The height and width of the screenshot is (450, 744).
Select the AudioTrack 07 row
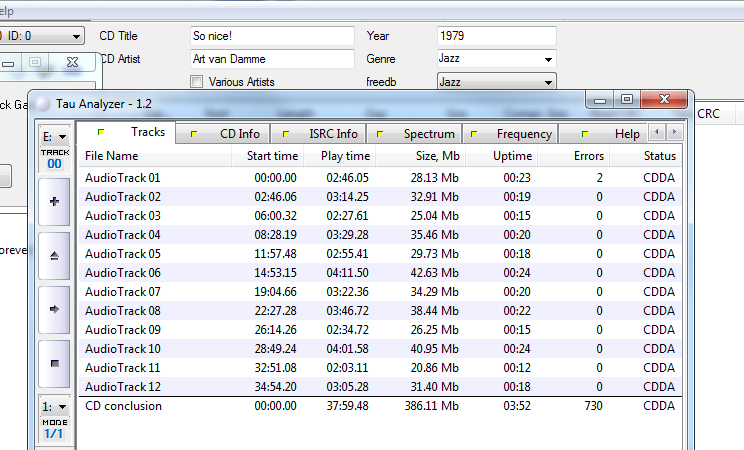point(380,291)
